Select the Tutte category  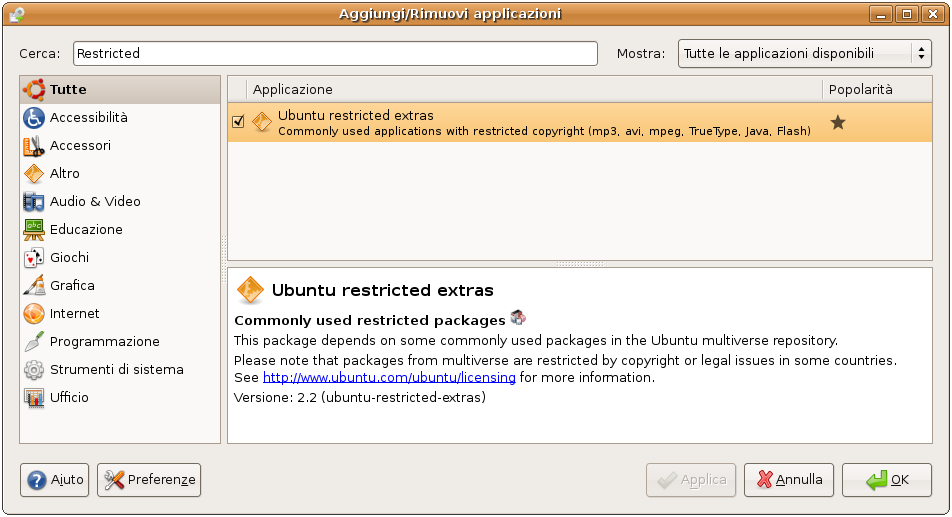[68, 90]
